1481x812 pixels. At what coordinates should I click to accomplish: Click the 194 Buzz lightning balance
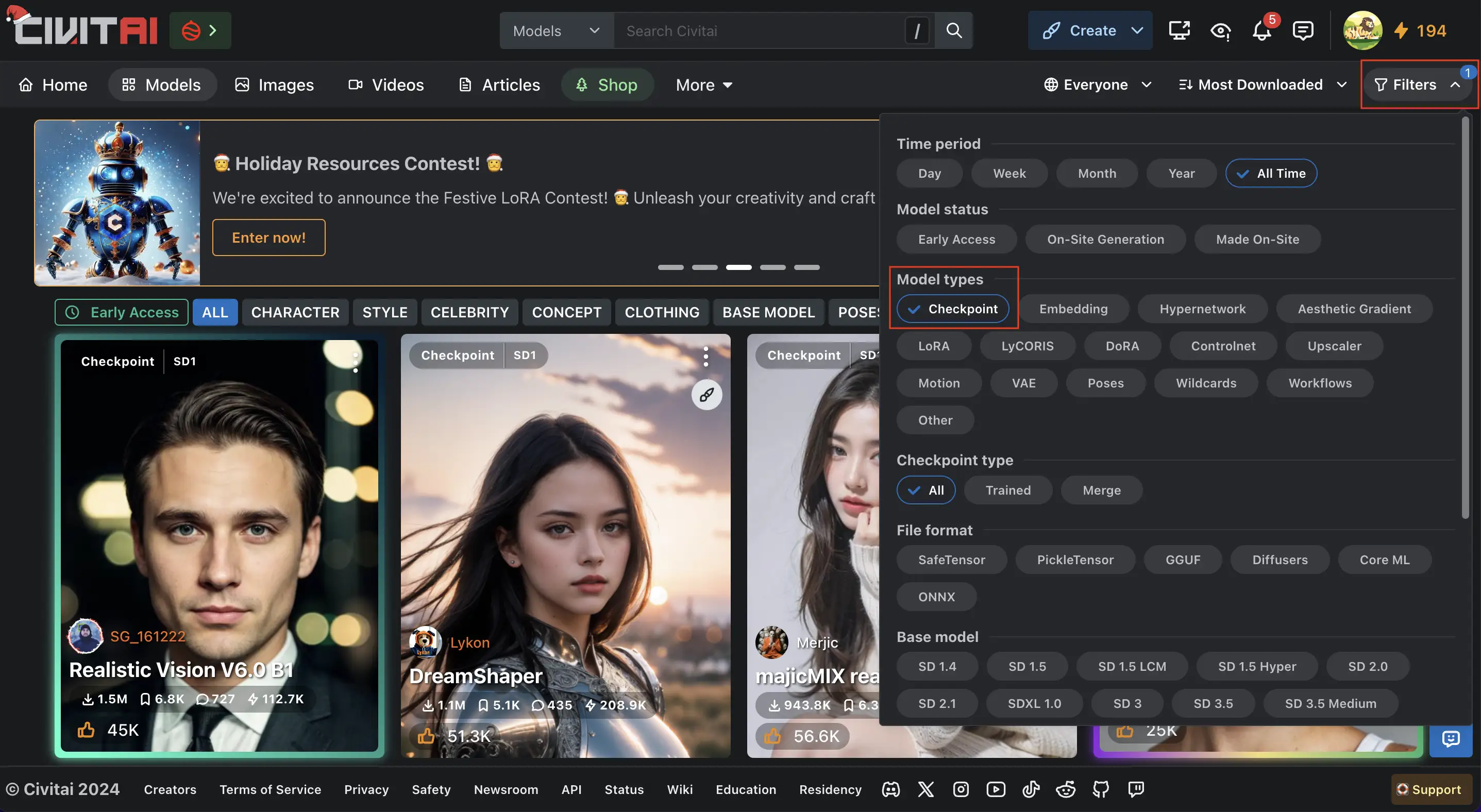tap(1420, 30)
